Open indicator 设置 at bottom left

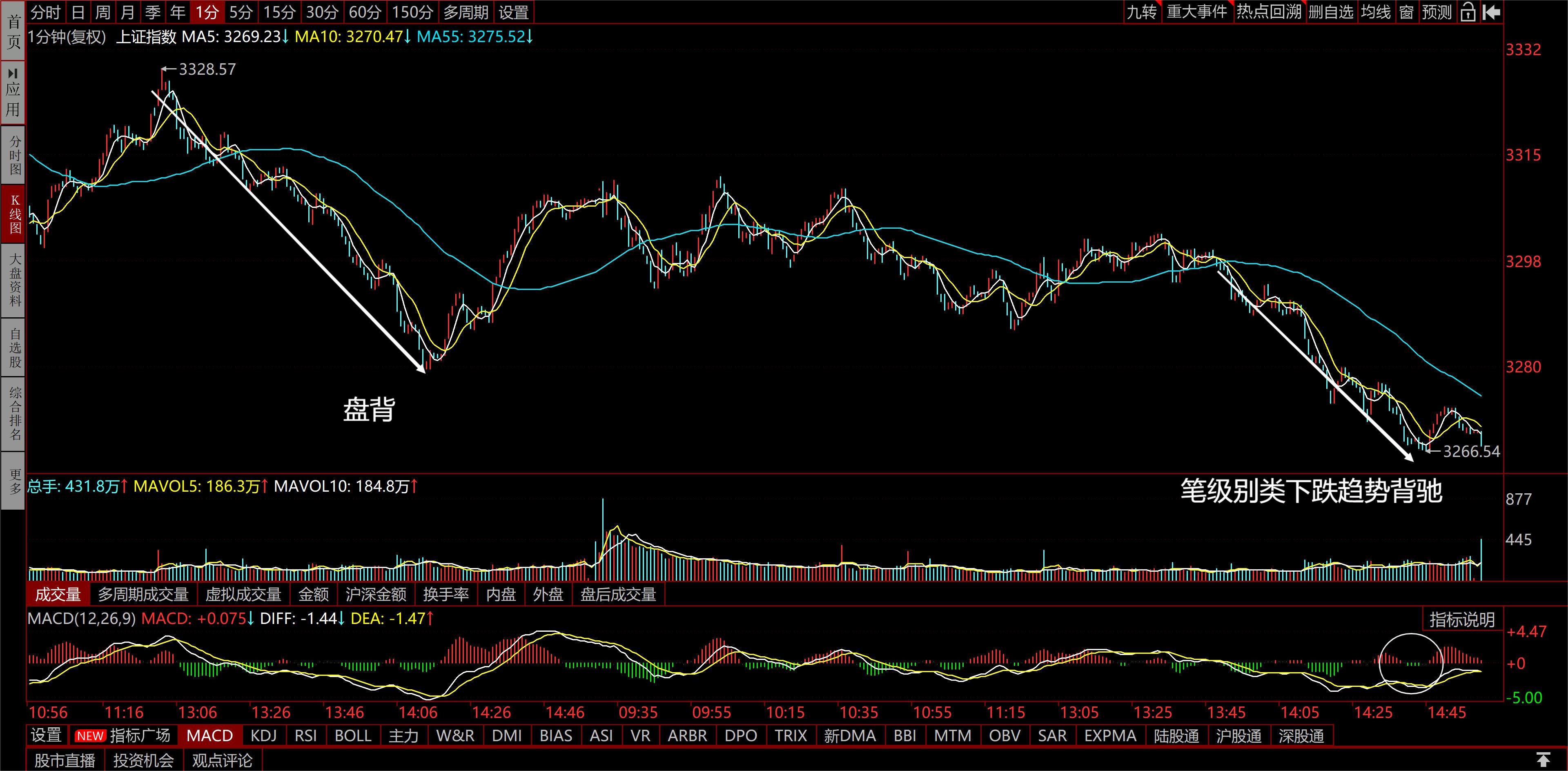(x=46, y=736)
